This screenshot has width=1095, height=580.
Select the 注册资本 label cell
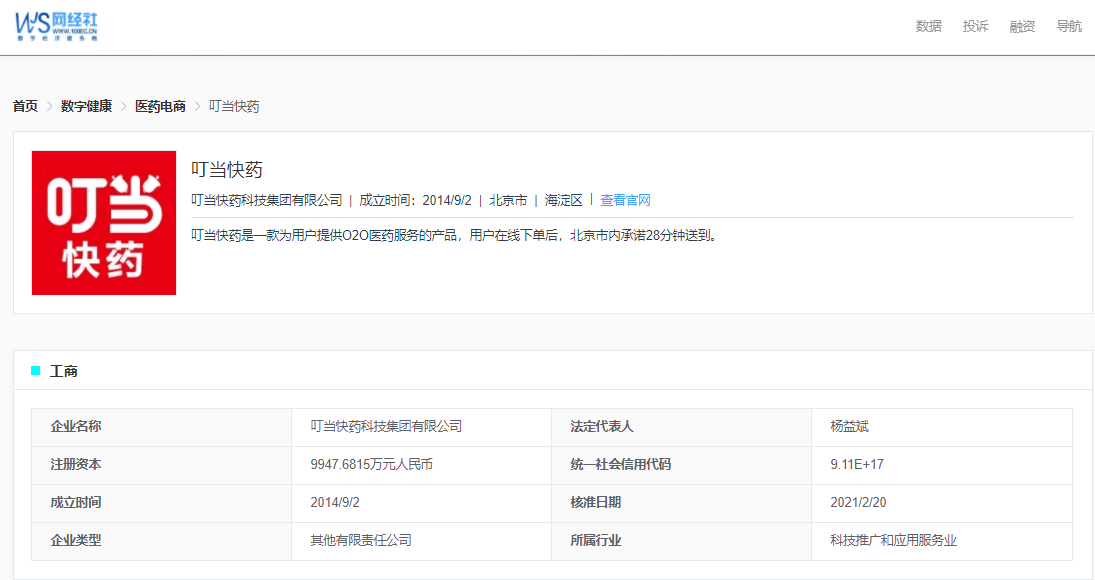click(x=161, y=465)
